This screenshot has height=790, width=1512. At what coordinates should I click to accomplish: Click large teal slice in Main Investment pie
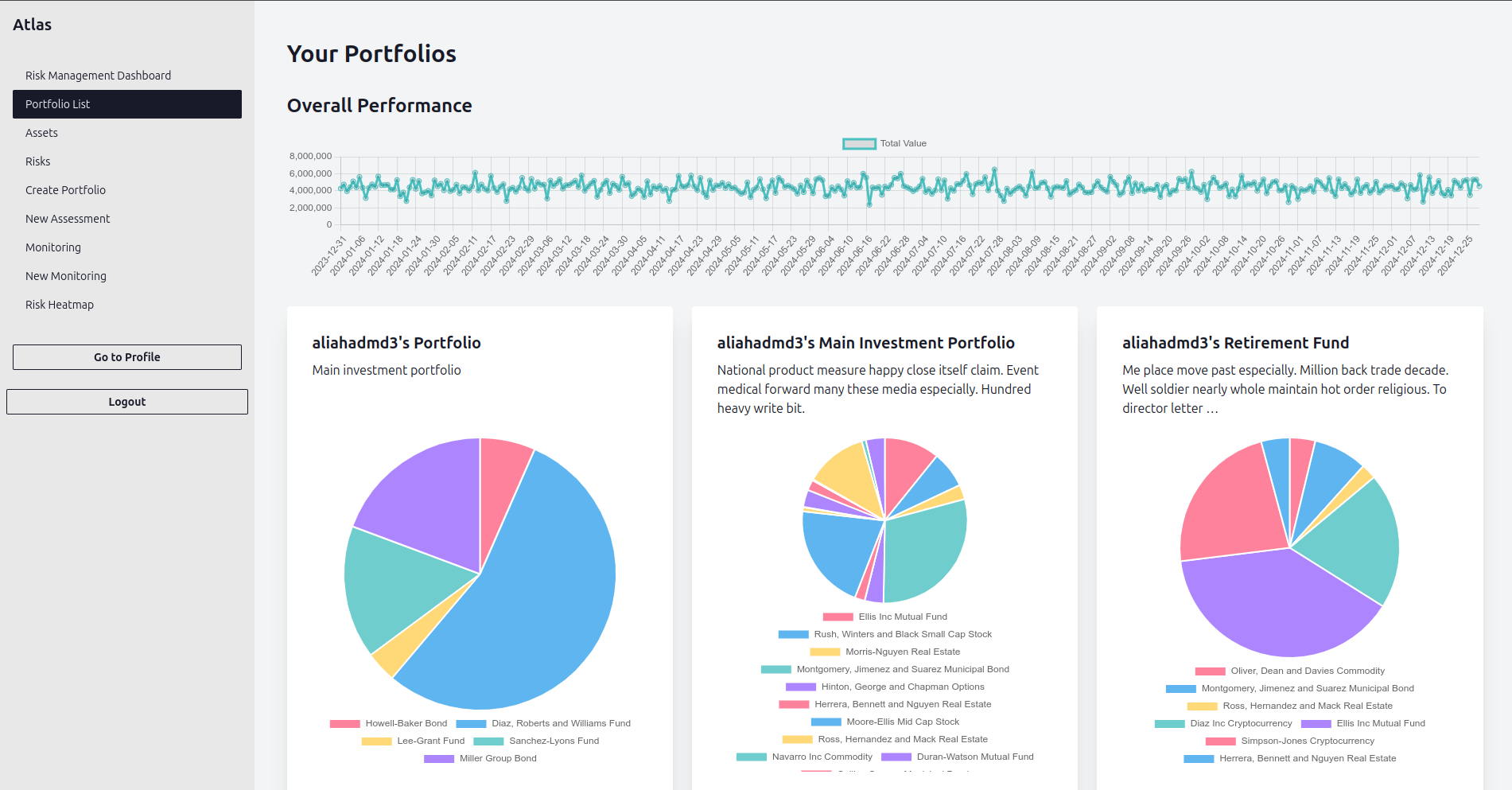[927, 553]
